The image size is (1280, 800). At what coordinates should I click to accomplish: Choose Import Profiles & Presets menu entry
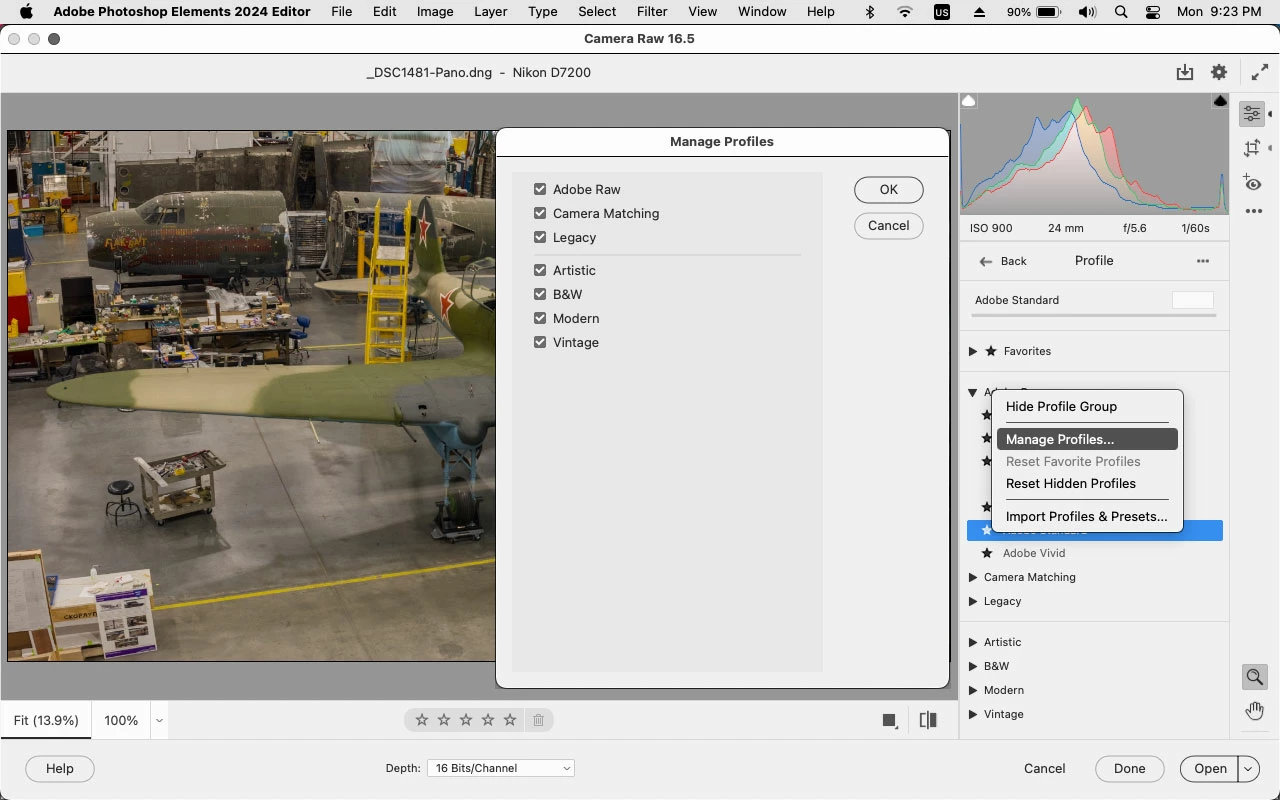pos(1086,516)
